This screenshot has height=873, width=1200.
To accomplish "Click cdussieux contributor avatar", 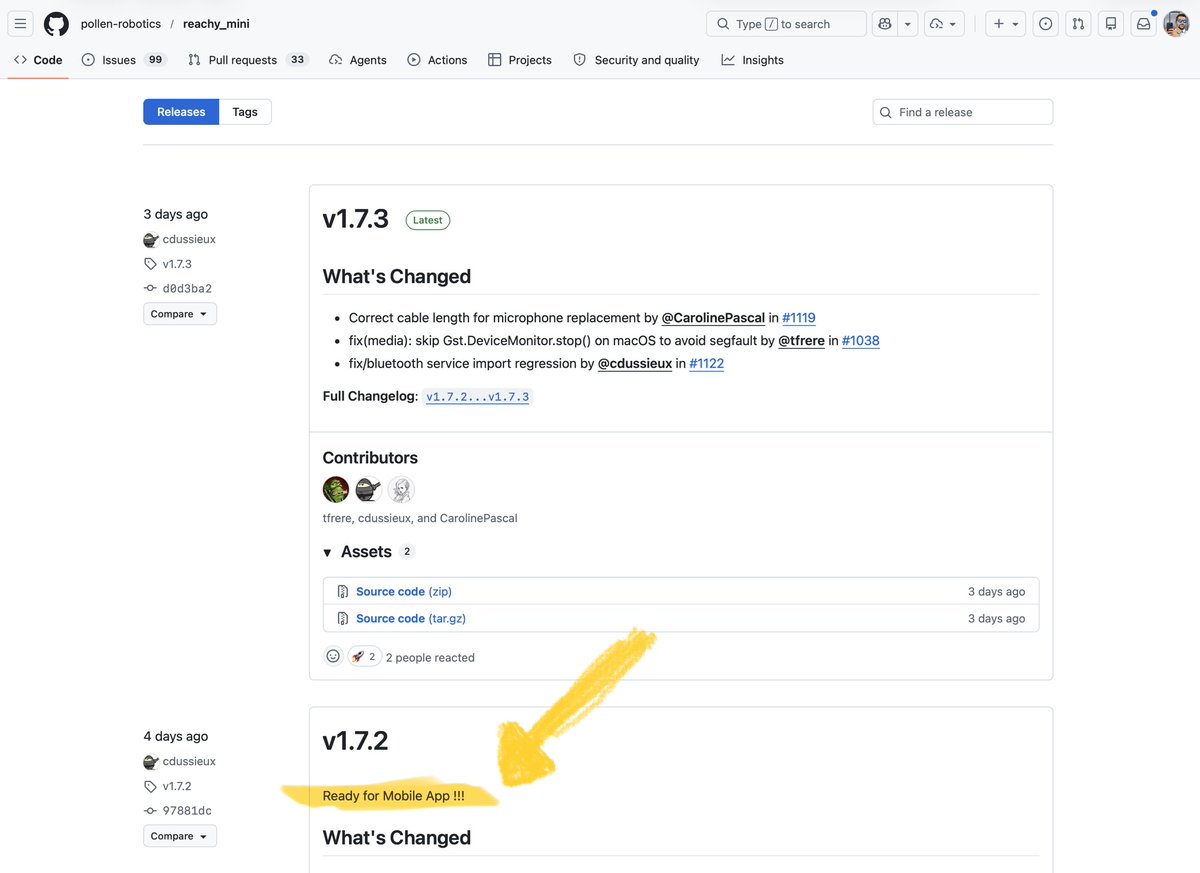I will click(x=368, y=489).
